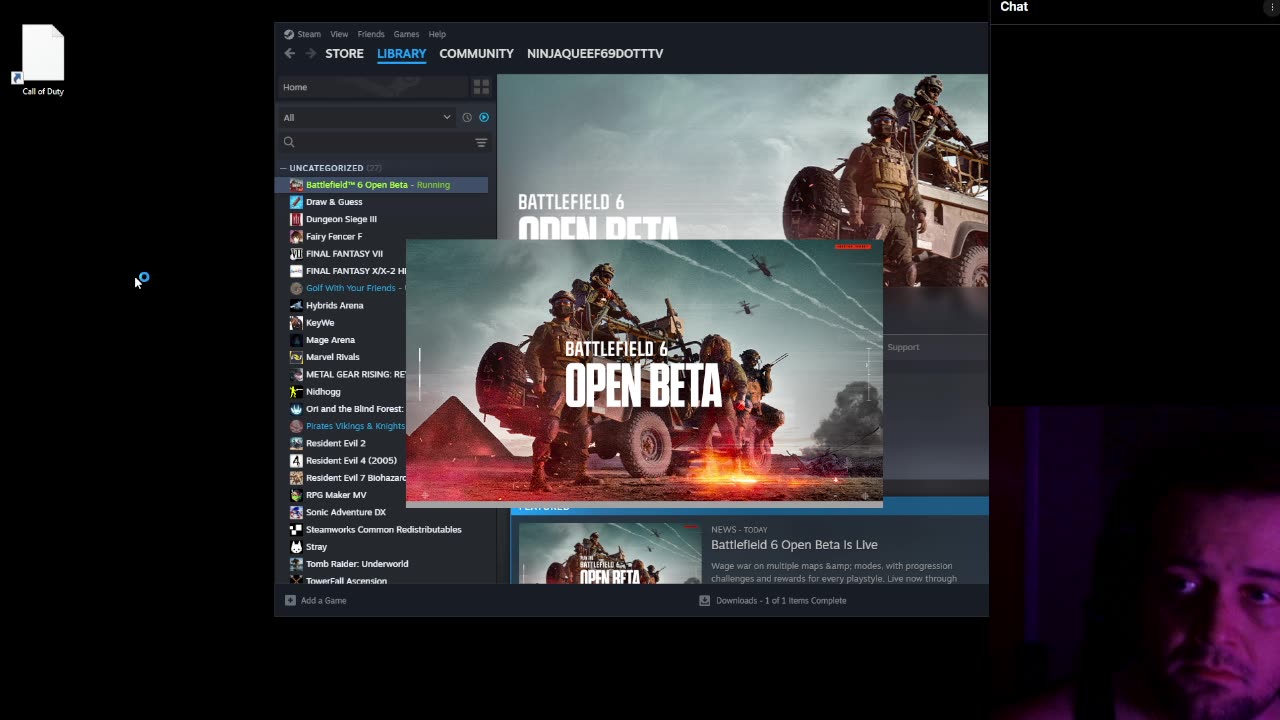Click the Steam logo icon in menu bar
The image size is (1280, 720).
[x=289, y=34]
